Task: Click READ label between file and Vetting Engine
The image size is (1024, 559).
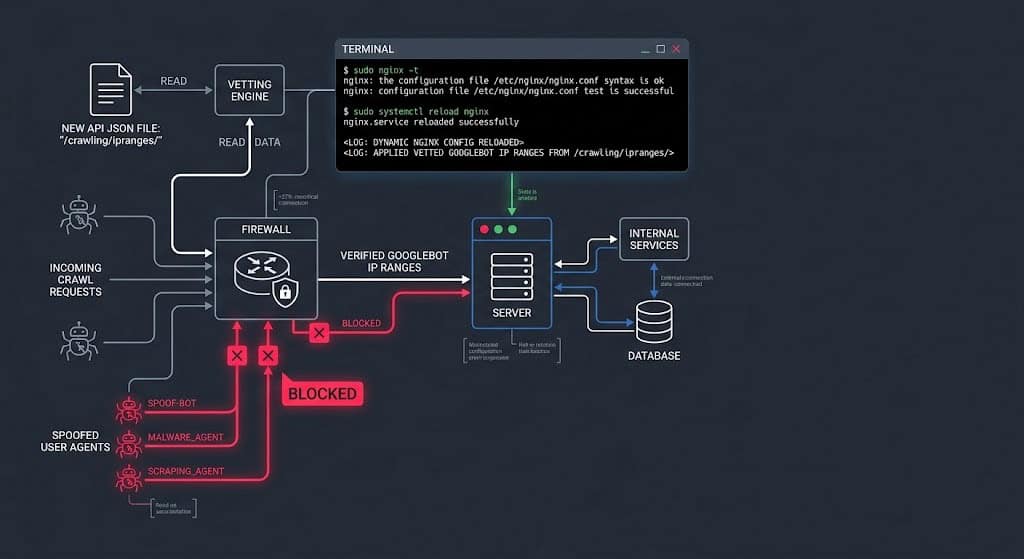Action: pyautogui.click(x=174, y=81)
